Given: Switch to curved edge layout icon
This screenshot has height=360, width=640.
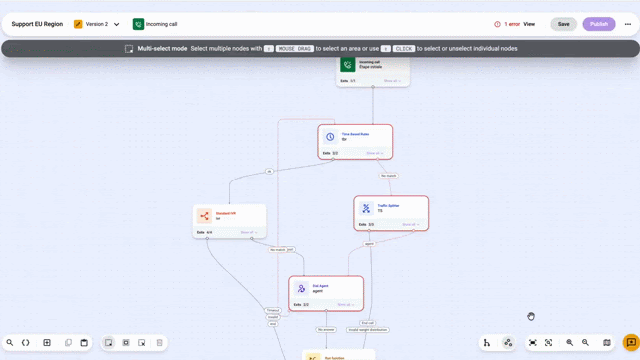Looking at the screenshot, I should click(x=508, y=342).
